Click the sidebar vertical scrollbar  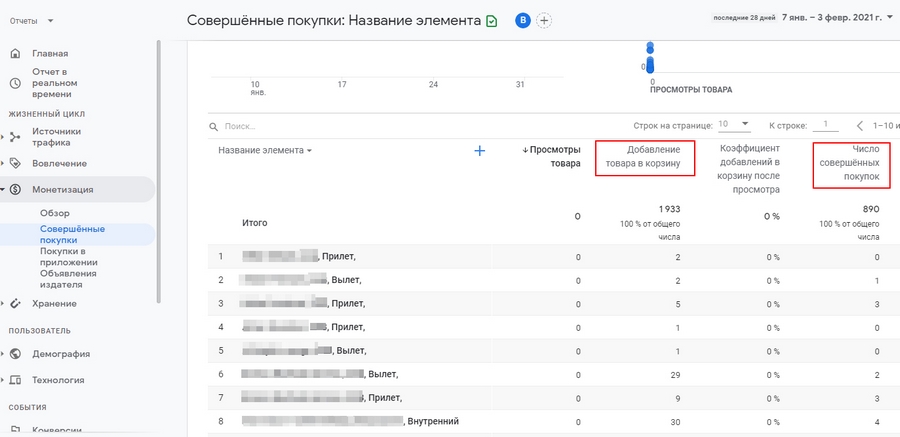click(x=159, y=172)
